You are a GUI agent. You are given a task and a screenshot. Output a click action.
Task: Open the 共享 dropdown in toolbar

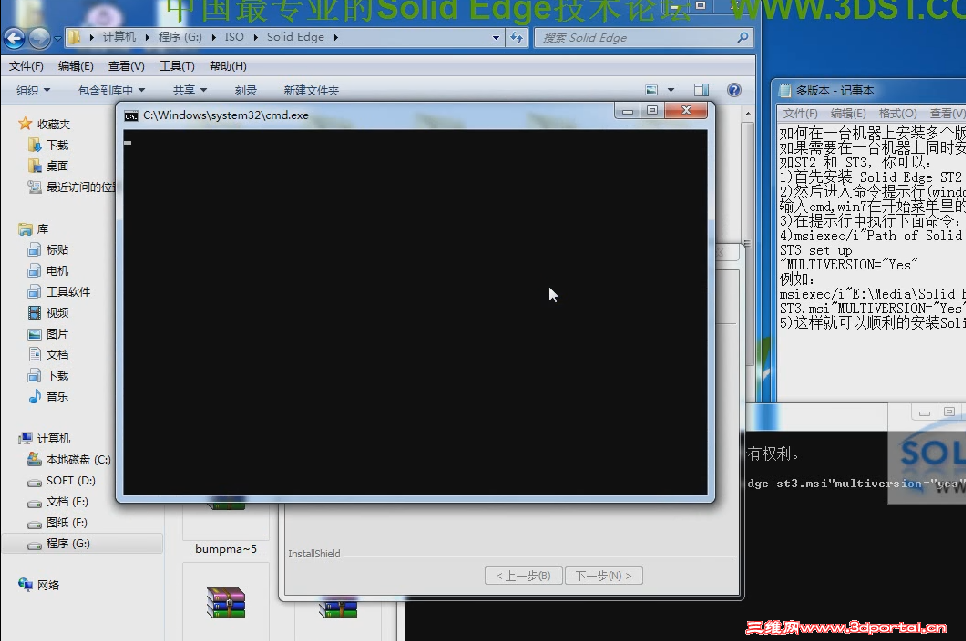click(190, 90)
